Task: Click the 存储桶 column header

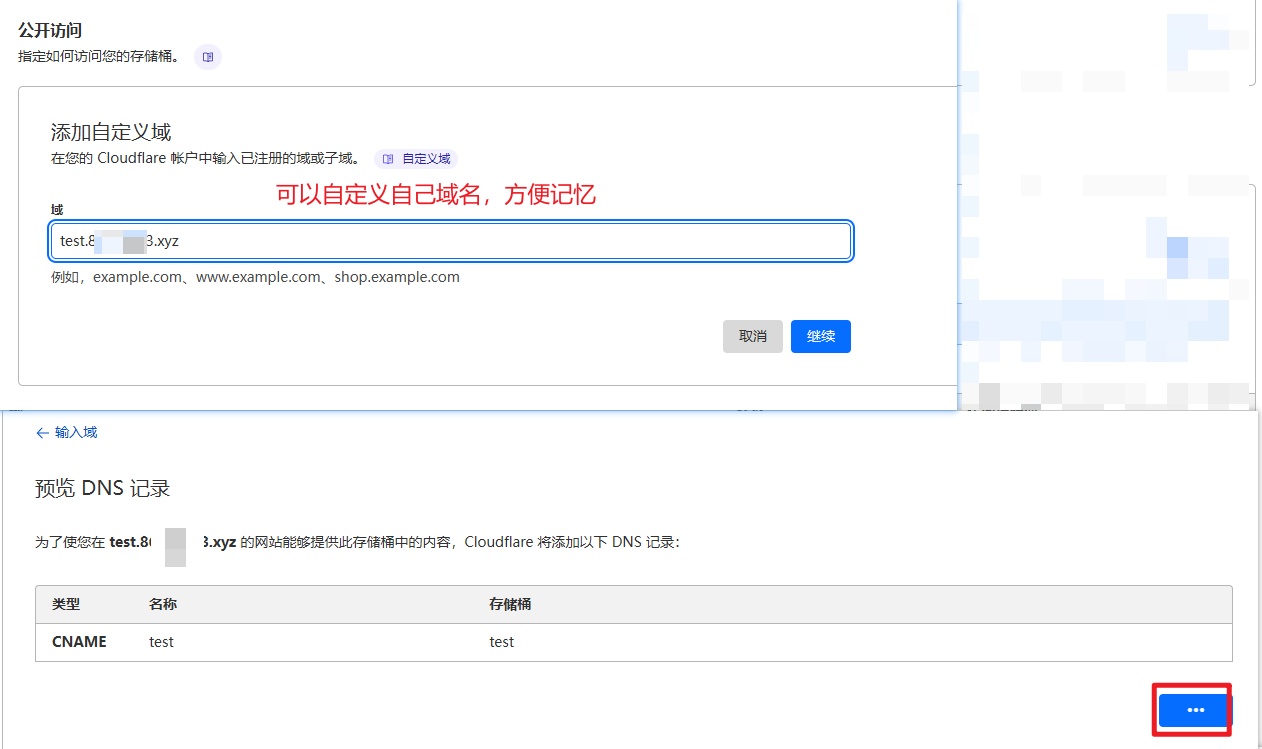Action: [x=510, y=605]
